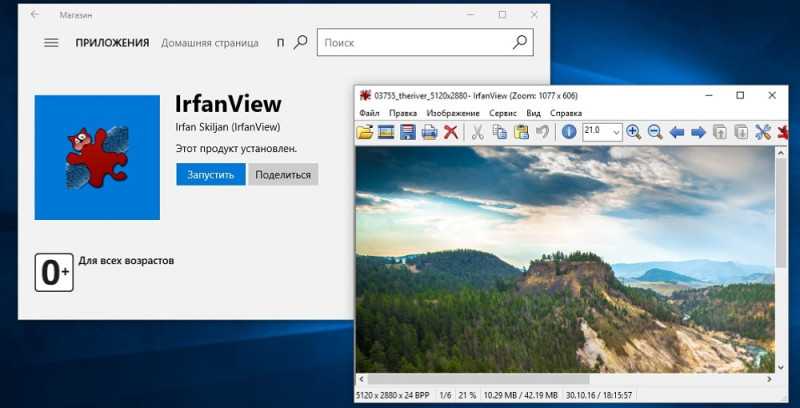
Task: Click the scroll-right arrow of the image viewer
Action: (769, 379)
